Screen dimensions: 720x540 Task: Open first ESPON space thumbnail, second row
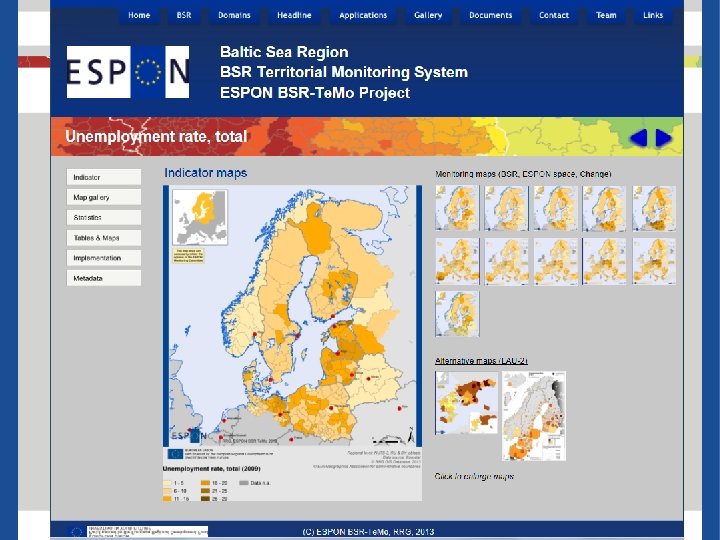coord(457,261)
